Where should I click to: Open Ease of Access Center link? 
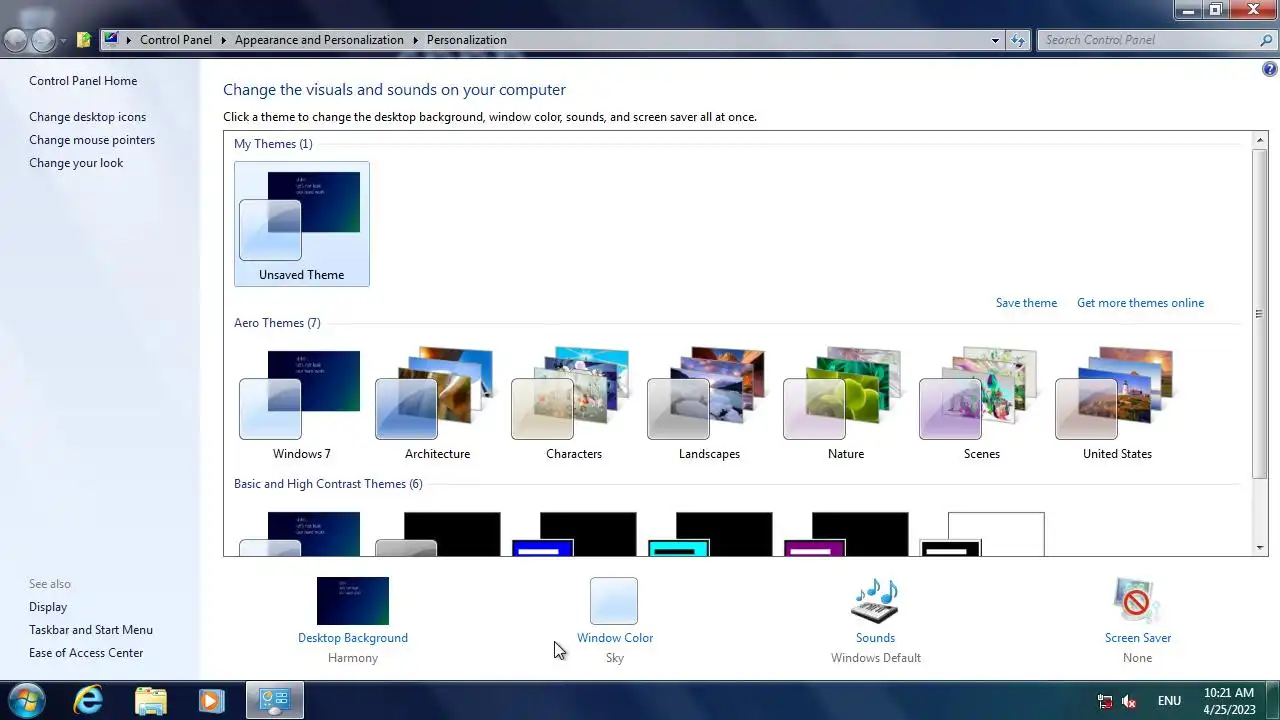[x=86, y=653]
